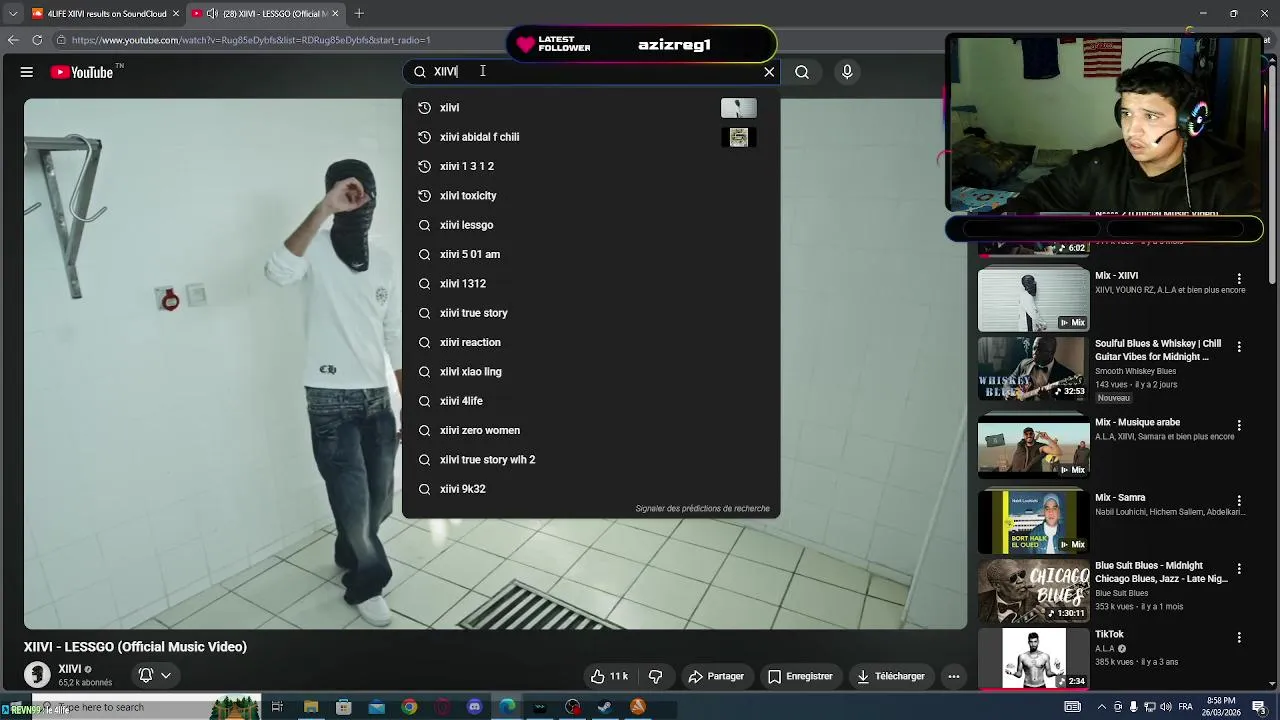Open options menu for "Mix - XIIVI"
This screenshot has width=1280, height=720.
pyautogui.click(x=1239, y=279)
